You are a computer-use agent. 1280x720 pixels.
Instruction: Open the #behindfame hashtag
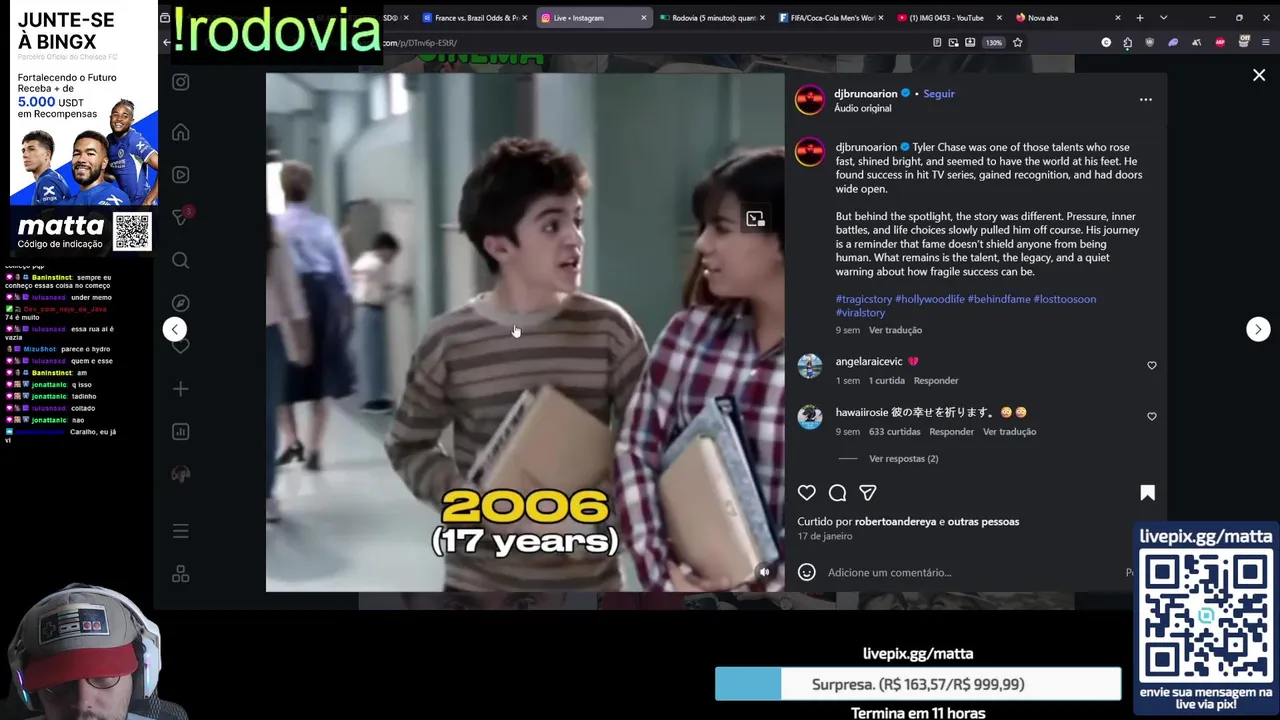point(998,299)
